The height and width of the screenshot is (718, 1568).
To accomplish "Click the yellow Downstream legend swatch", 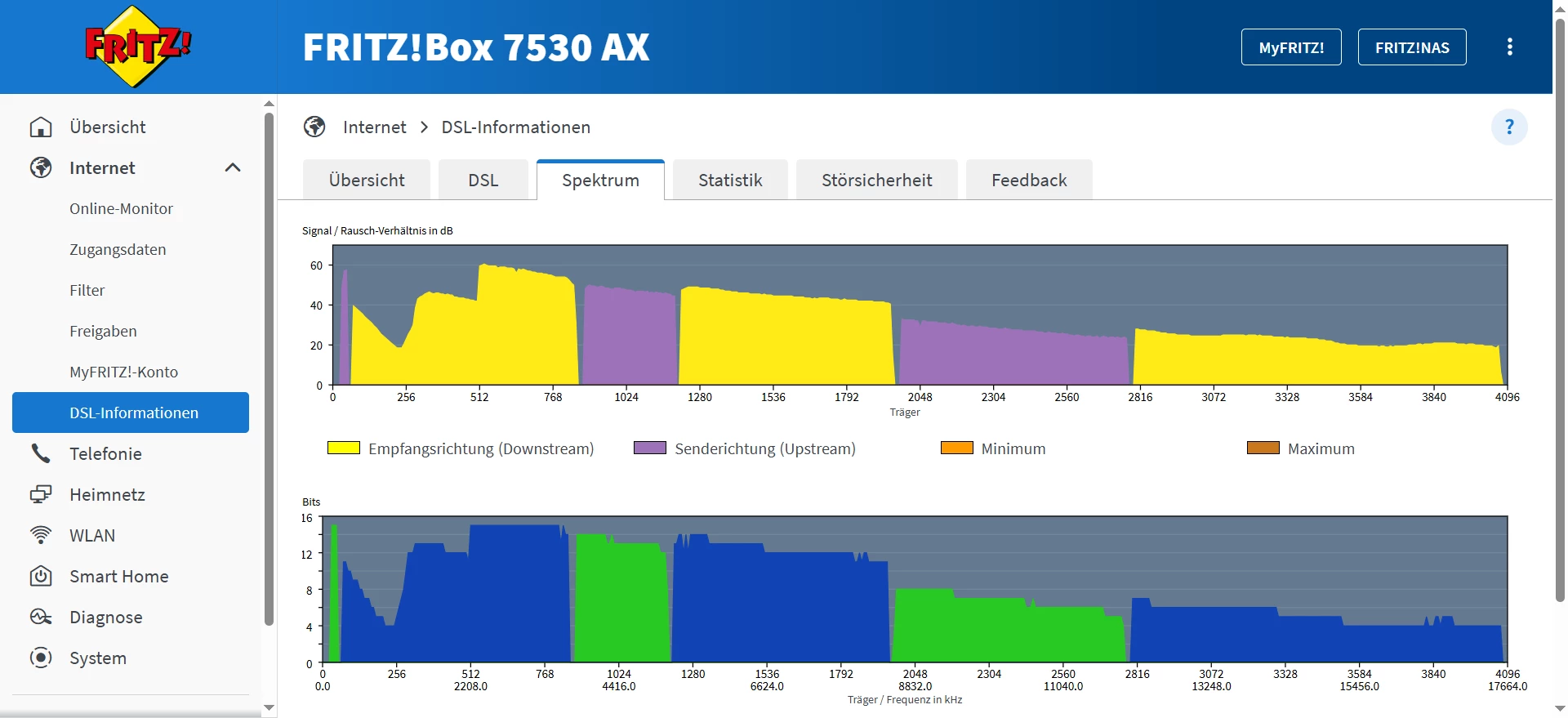I will pyautogui.click(x=344, y=448).
